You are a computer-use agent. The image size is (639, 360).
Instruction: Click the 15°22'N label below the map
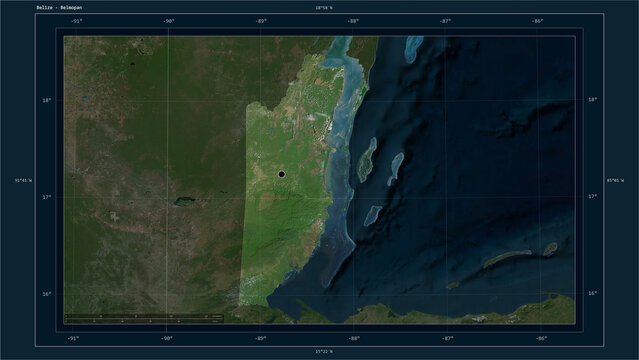[324, 351]
